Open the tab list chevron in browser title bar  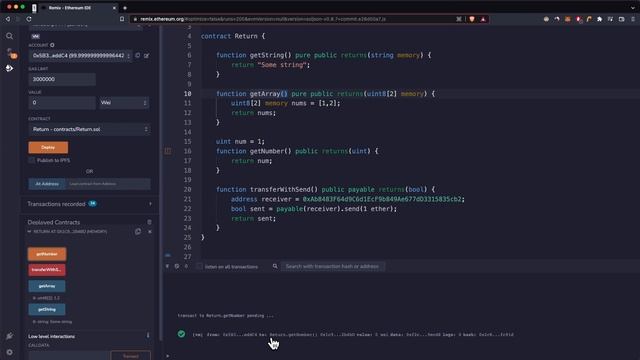click(x=633, y=8)
